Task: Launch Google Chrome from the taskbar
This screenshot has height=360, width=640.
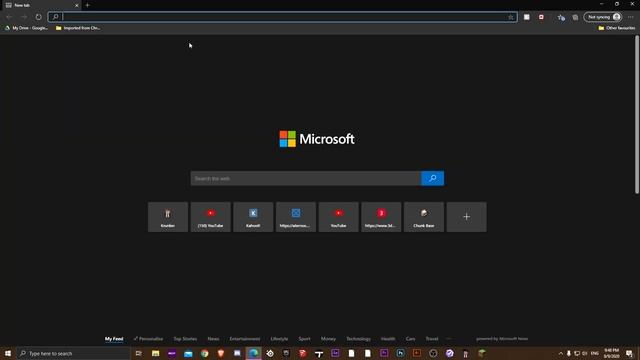Action: click(204, 353)
